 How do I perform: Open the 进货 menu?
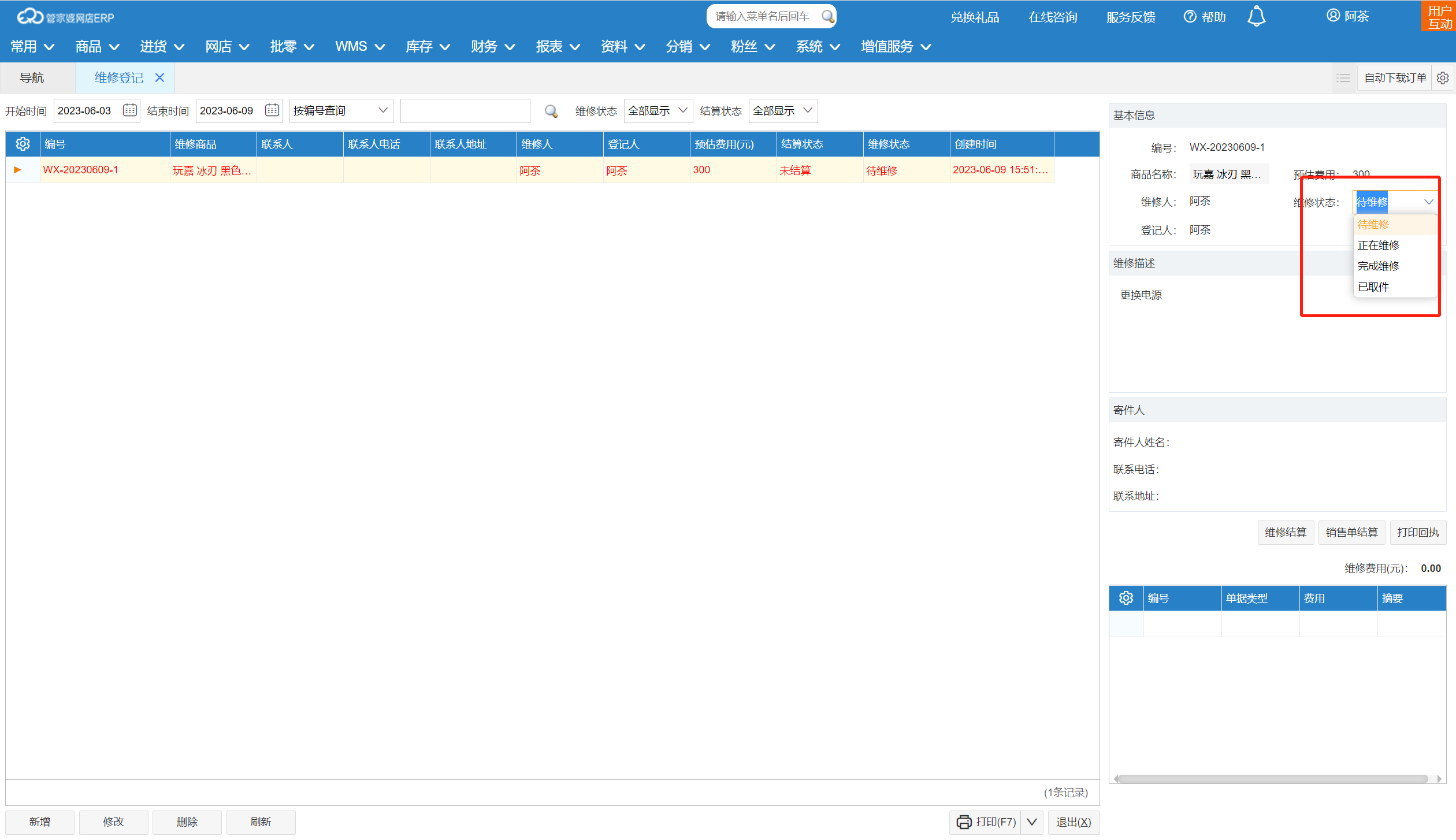click(162, 46)
